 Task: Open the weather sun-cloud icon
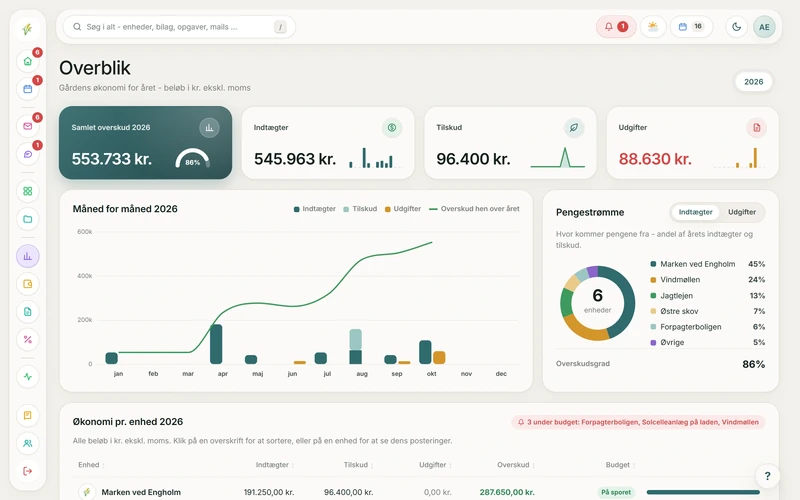[653, 27]
